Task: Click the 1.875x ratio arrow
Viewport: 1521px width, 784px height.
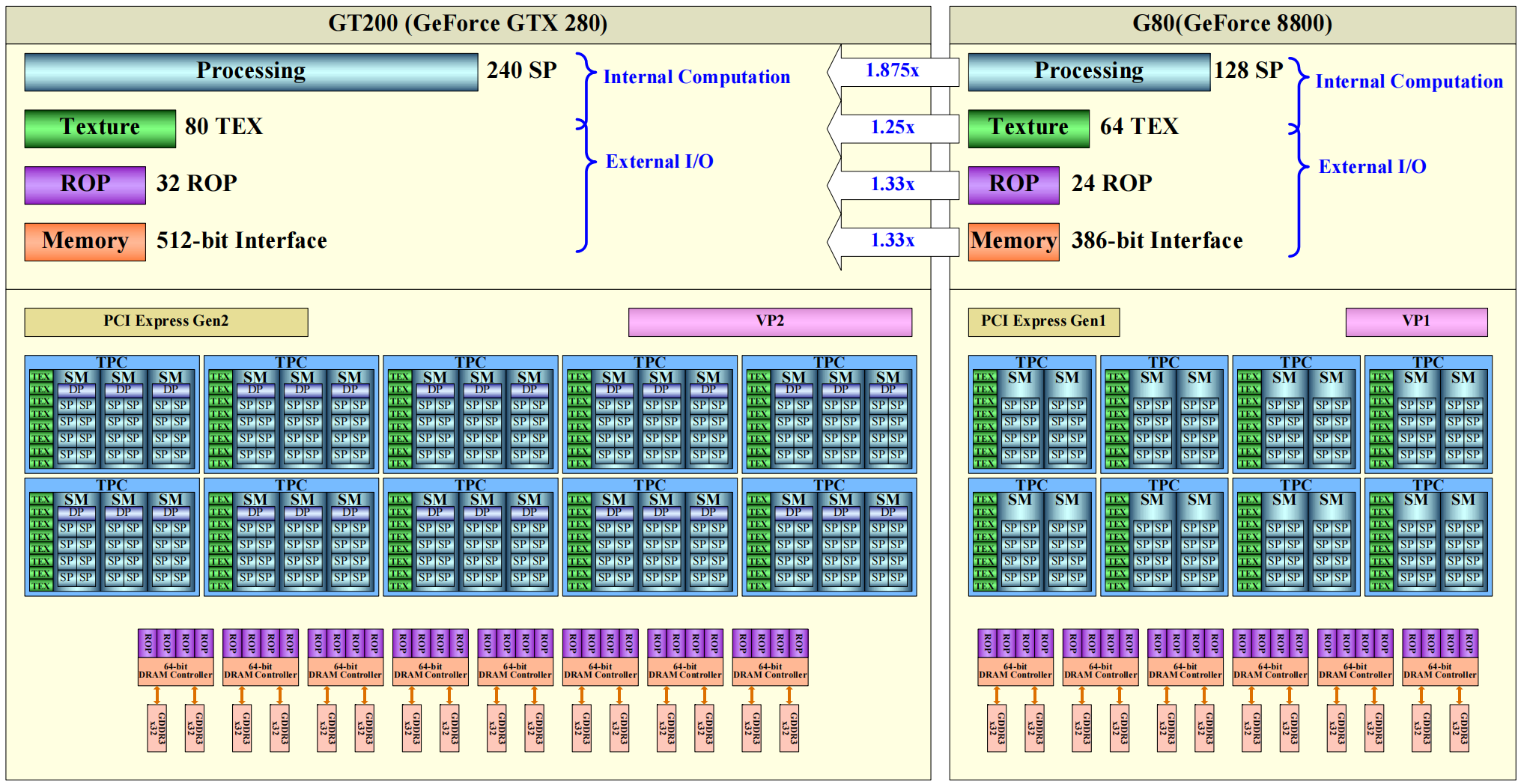Action: 893,71
